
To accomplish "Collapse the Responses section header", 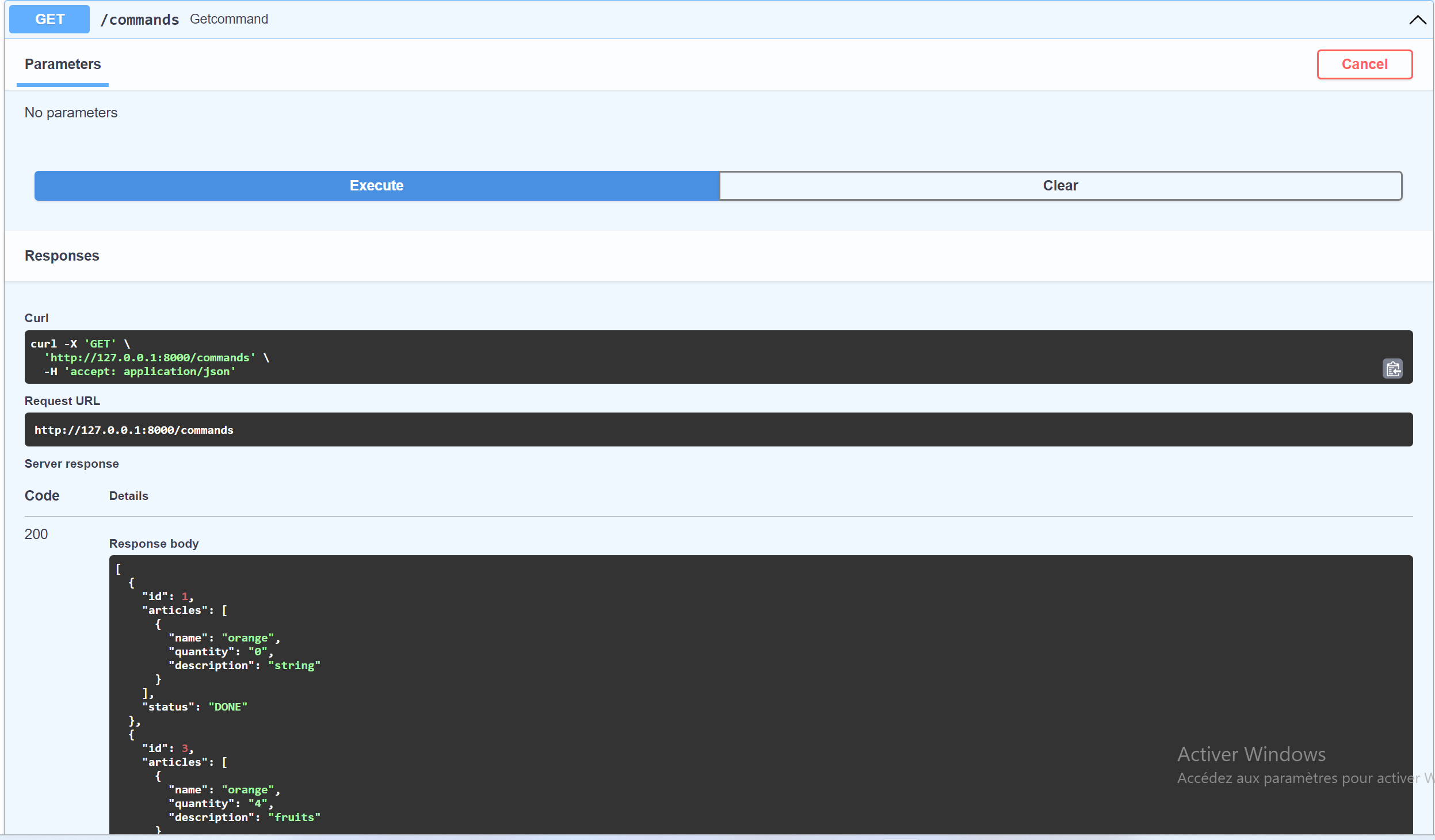I will pos(62,255).
